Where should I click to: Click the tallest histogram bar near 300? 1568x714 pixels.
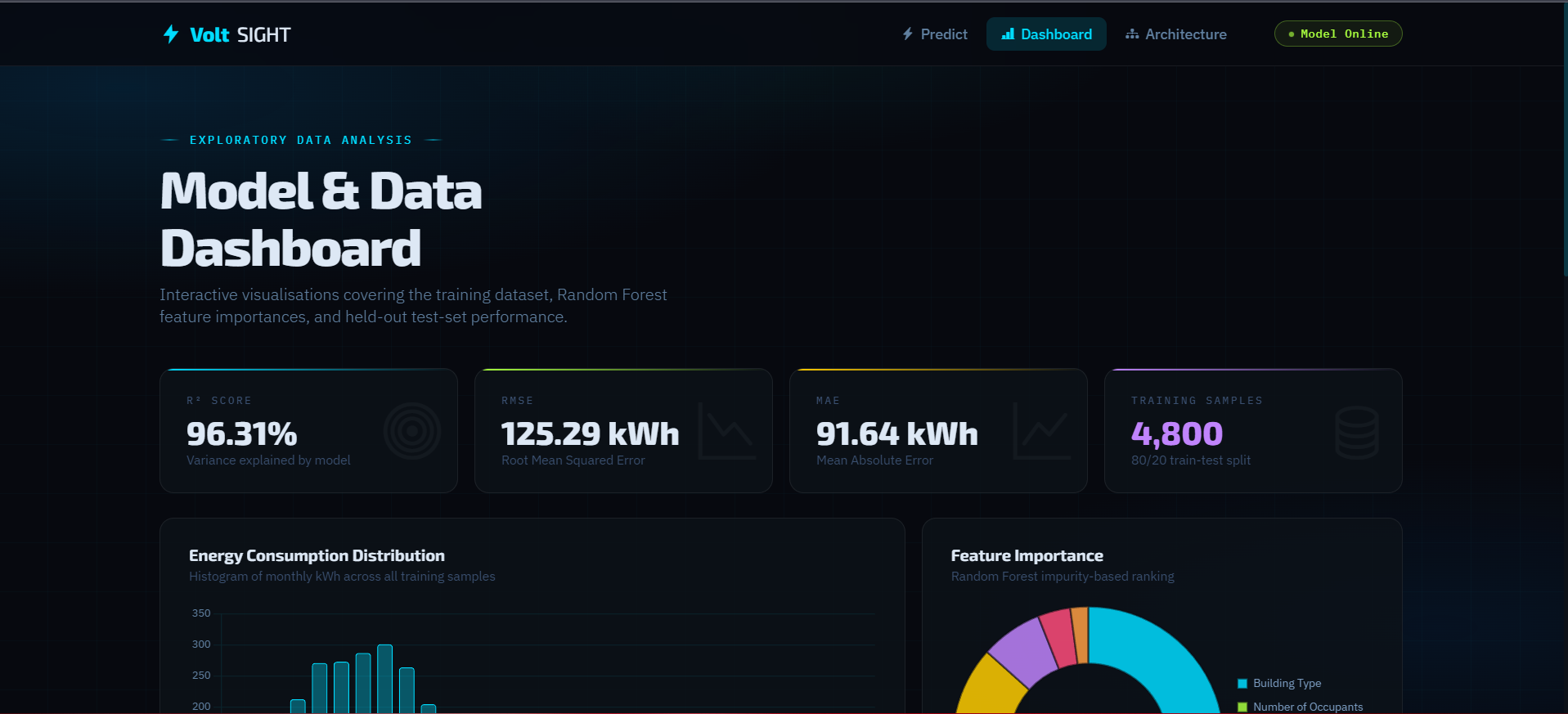click(x=384, y=679)
